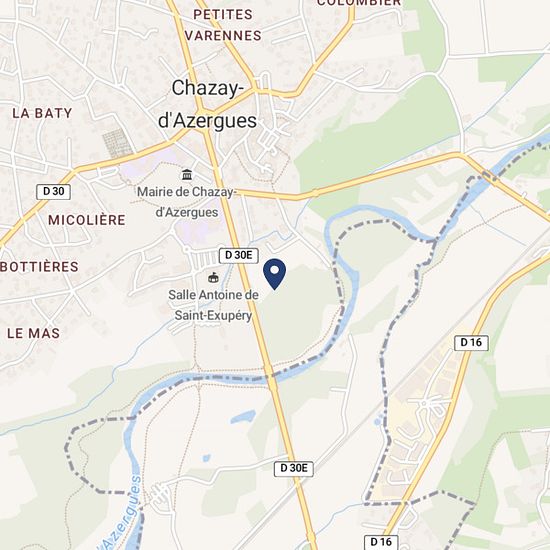Select the LE MAS neighborhood label
550x550 pixels.
[34, 333]
